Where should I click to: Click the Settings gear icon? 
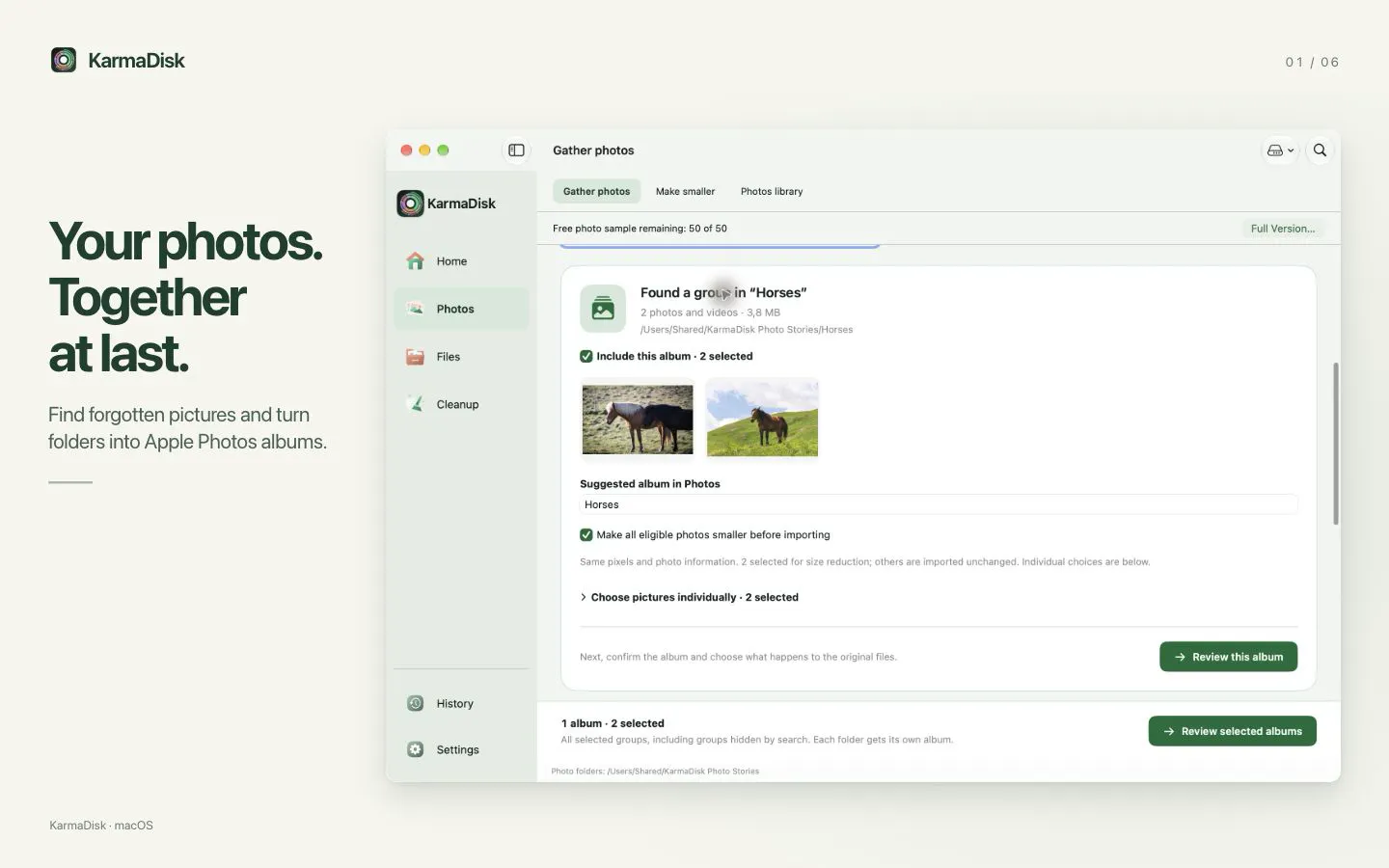416,749
